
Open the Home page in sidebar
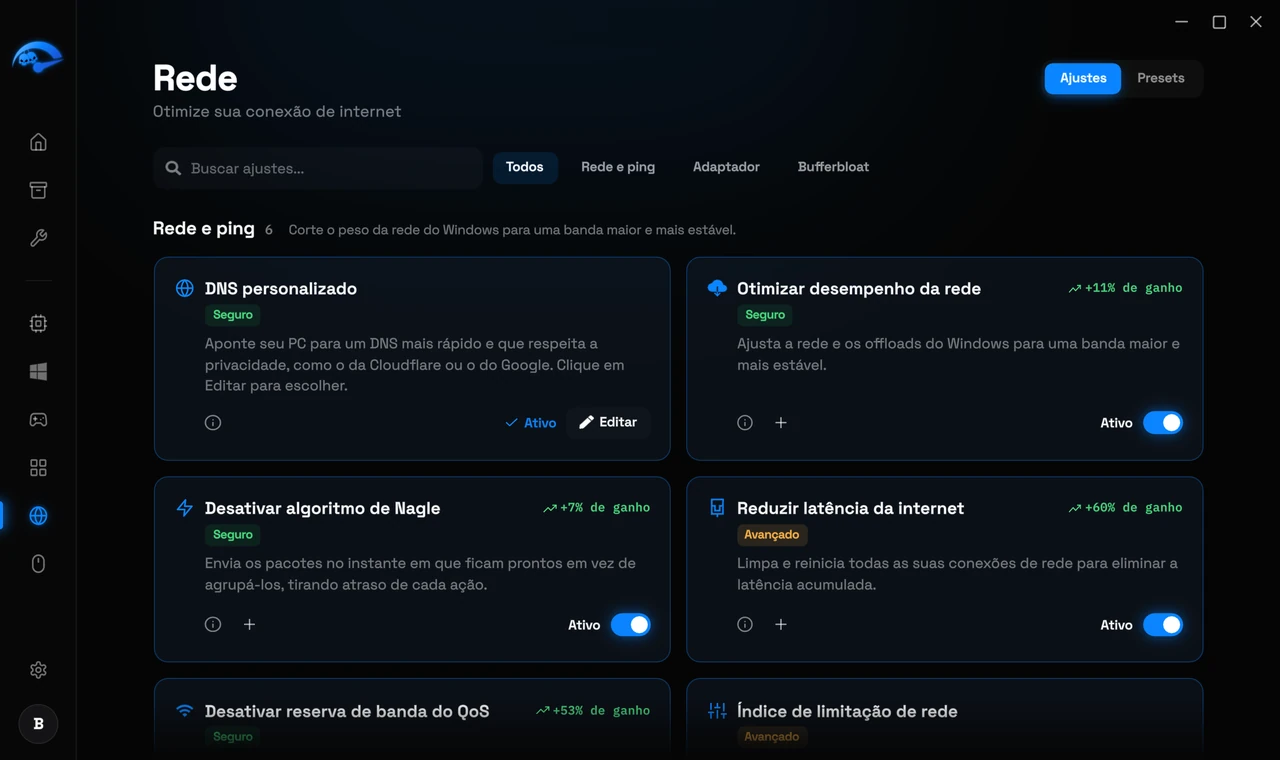38,142
